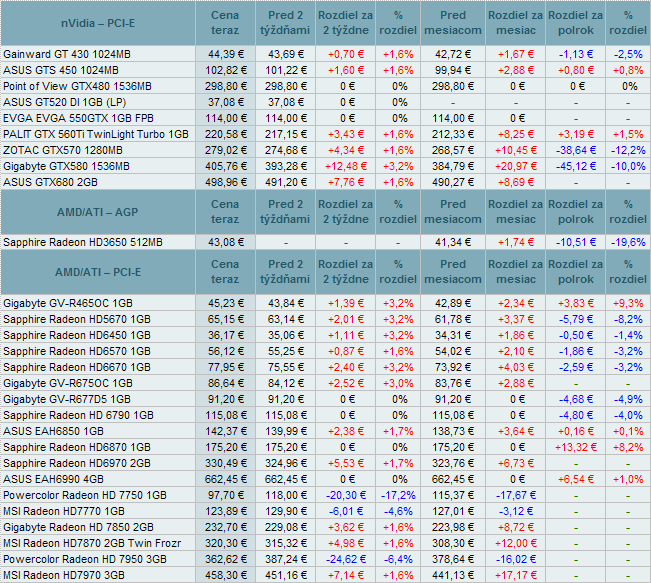Select the -12,2% percentage cell
Screen dimensions: 651x583
point(628,150)
